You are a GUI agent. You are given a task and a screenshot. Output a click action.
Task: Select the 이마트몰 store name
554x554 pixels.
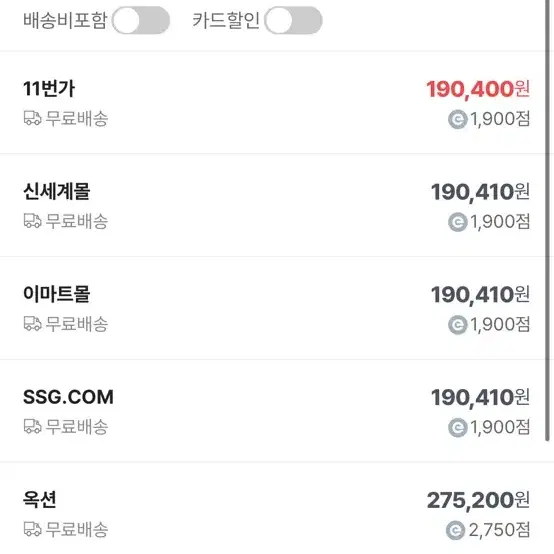(57, 294)
